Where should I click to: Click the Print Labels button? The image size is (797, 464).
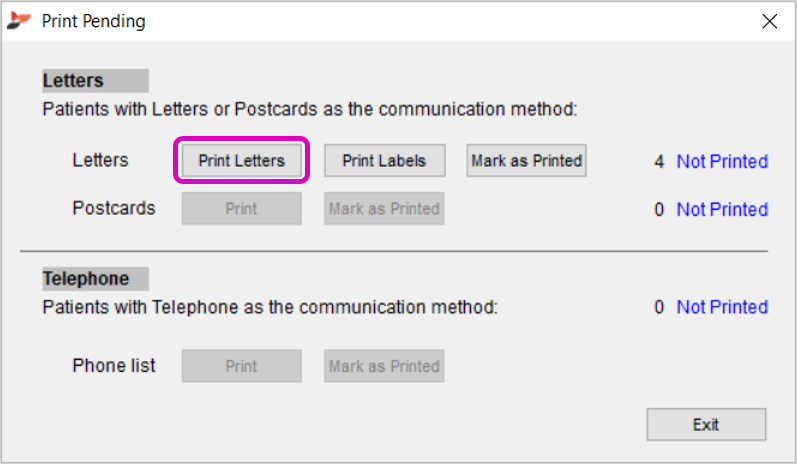(x=384, y=161)
